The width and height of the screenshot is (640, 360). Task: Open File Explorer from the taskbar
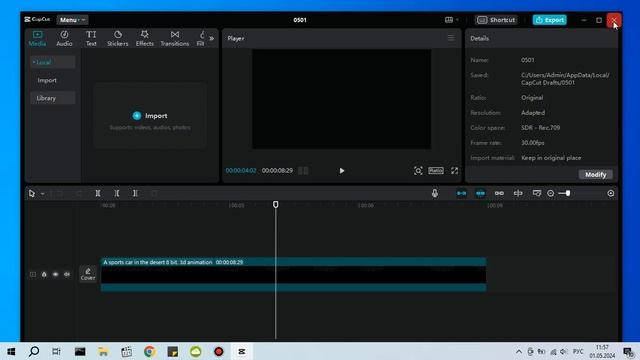103,351
